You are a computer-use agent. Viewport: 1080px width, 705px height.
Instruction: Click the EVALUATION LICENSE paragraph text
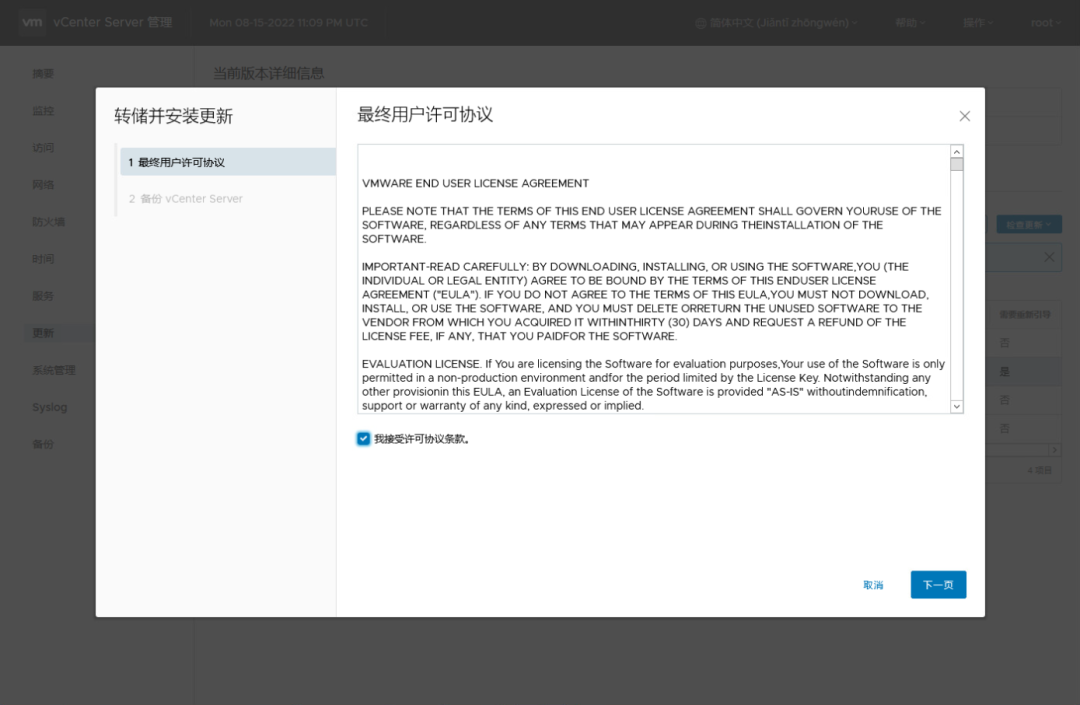[653, 385]
